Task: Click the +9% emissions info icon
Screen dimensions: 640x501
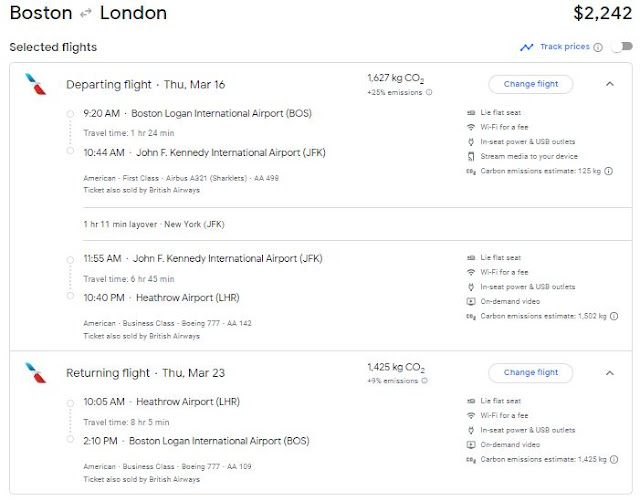Action: pos(425,382)
